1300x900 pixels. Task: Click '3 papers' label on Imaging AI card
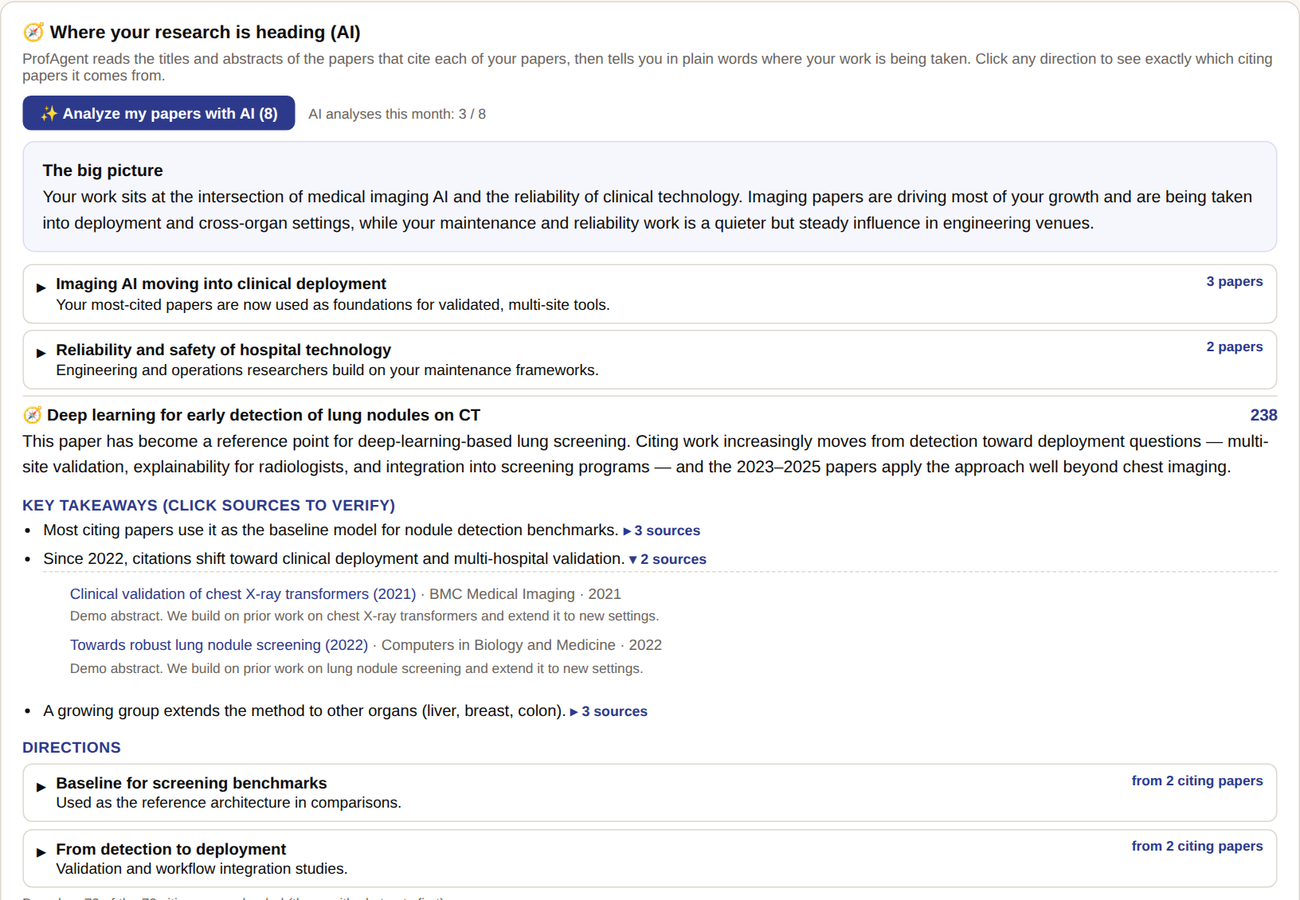[1234, 282]
